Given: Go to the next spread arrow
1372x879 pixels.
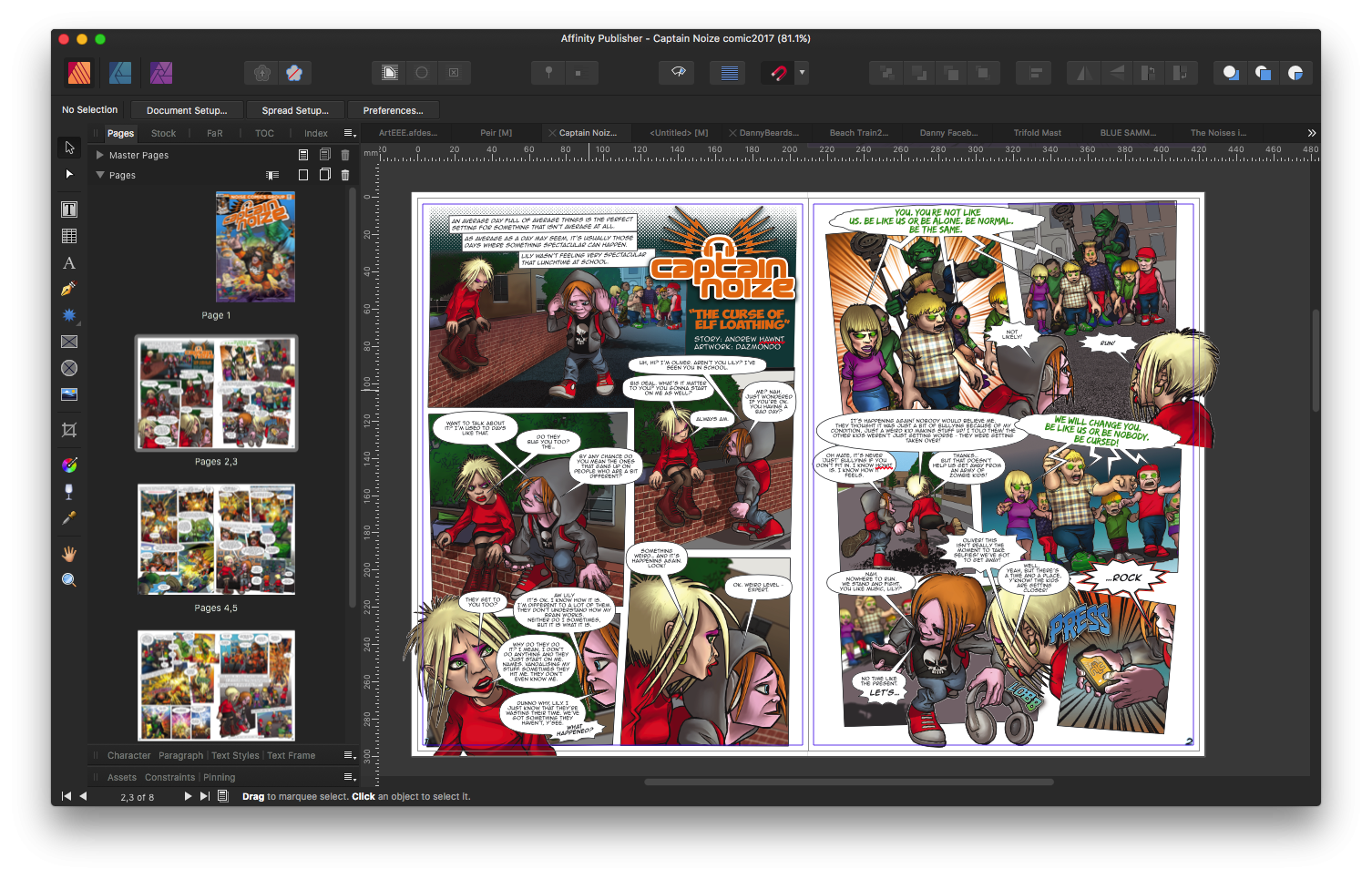Looking at the screenshot, I should click(x=188, y=796).
